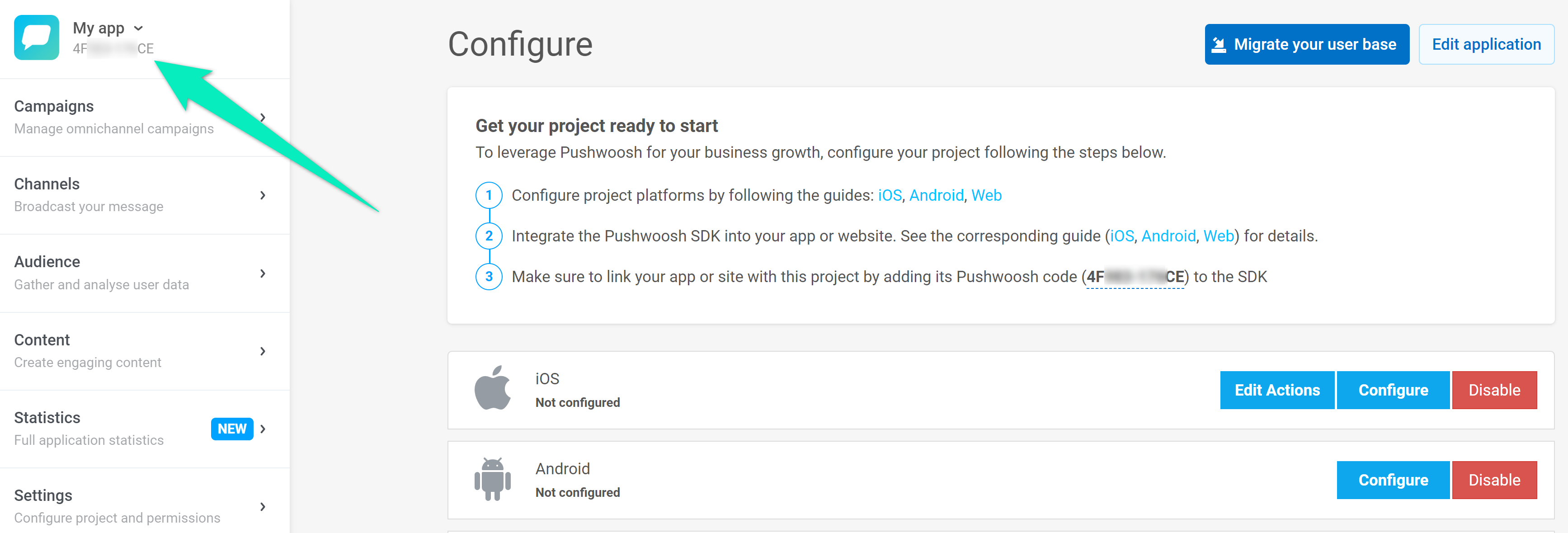The width and height of the screenshot is (1568, 533).
Task: Disable the Android platform
Action: 1494,480
